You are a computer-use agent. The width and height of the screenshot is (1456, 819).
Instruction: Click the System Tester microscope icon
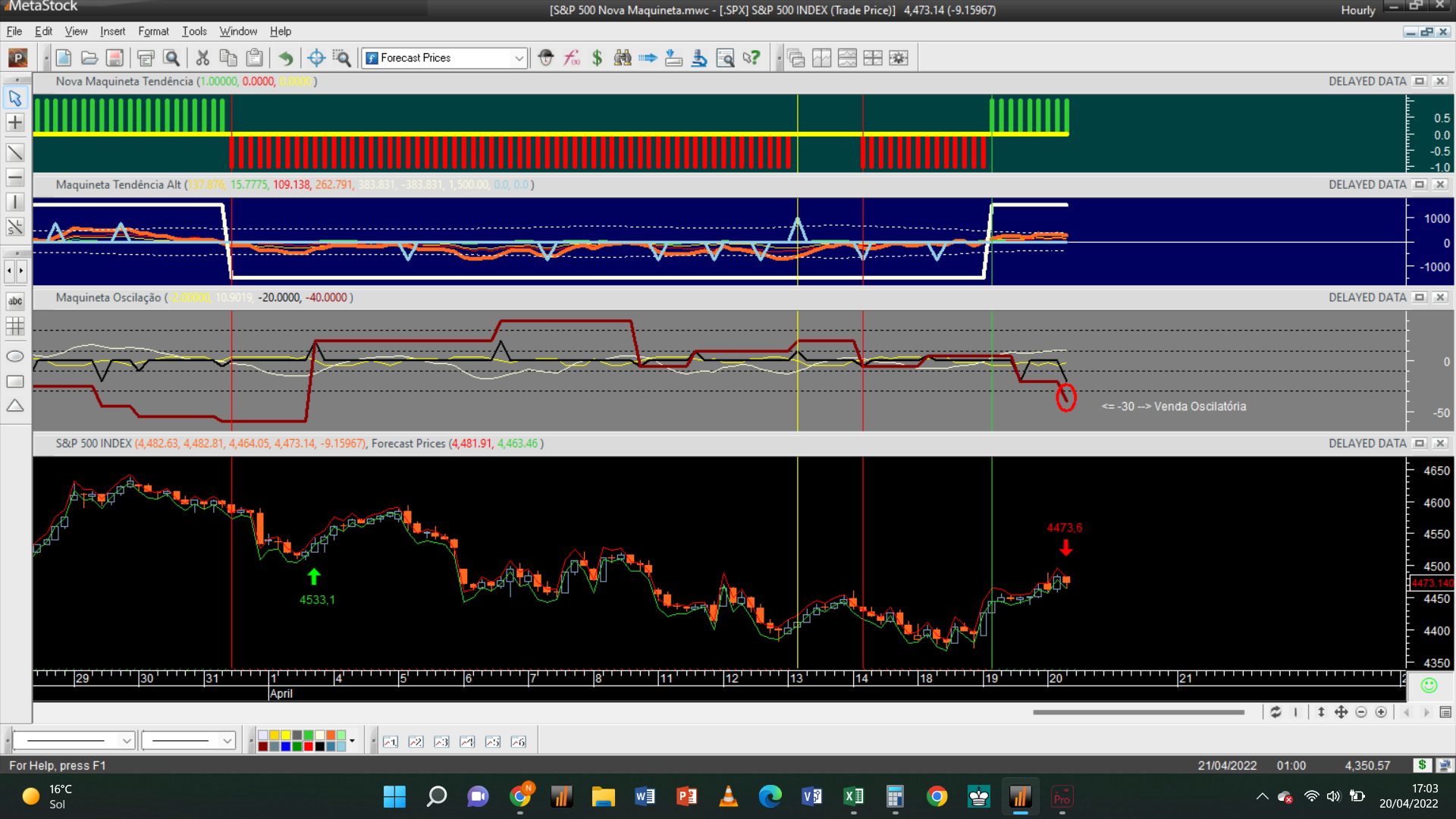click(699, 58)
